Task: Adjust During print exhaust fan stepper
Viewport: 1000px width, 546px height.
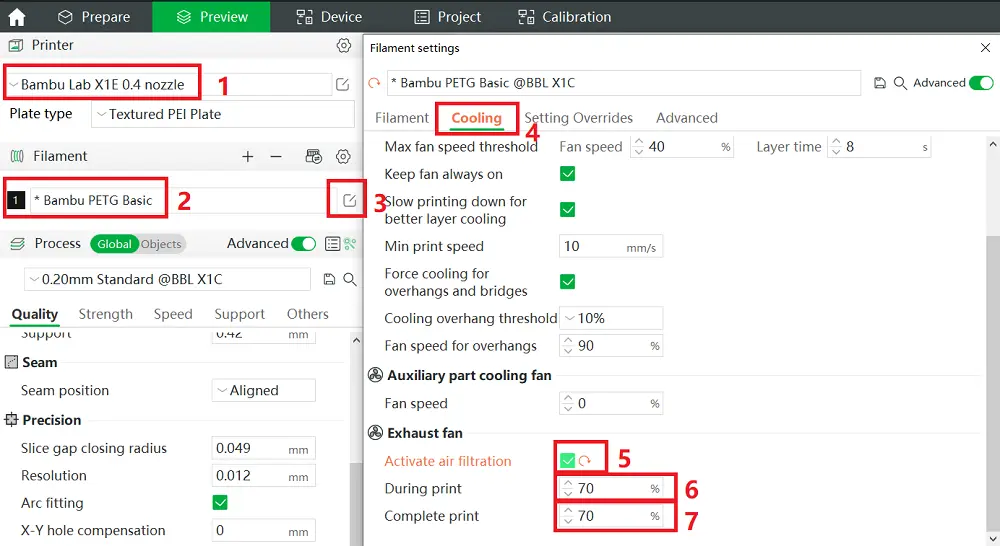Action: 568,489
